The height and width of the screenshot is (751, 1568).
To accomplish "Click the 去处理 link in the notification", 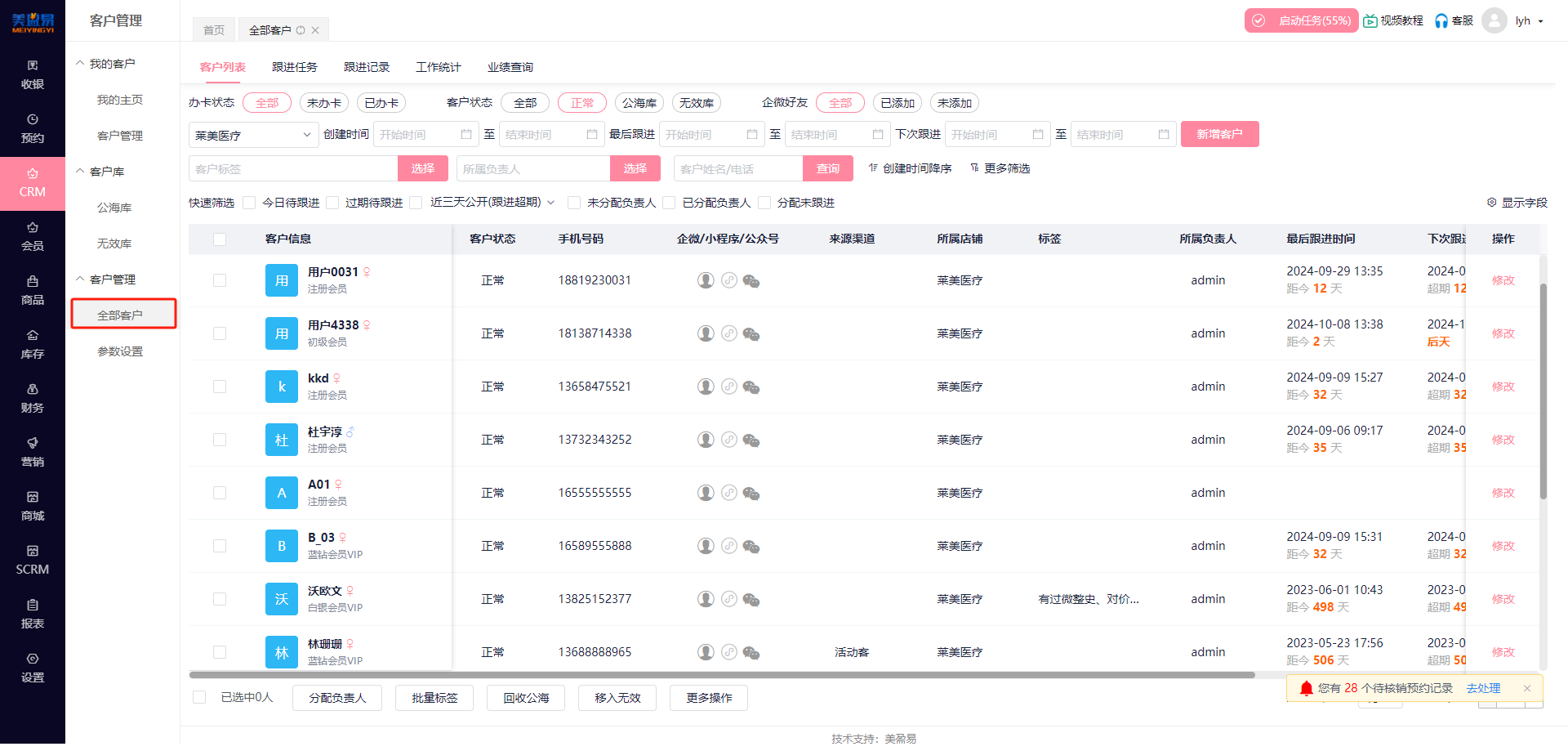I will coord(1483,688).
